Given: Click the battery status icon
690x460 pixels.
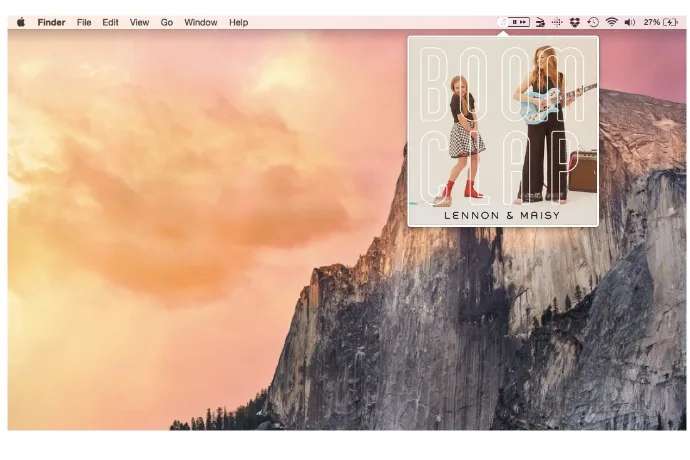Looking at the screenshot, I should pos(672,21).
